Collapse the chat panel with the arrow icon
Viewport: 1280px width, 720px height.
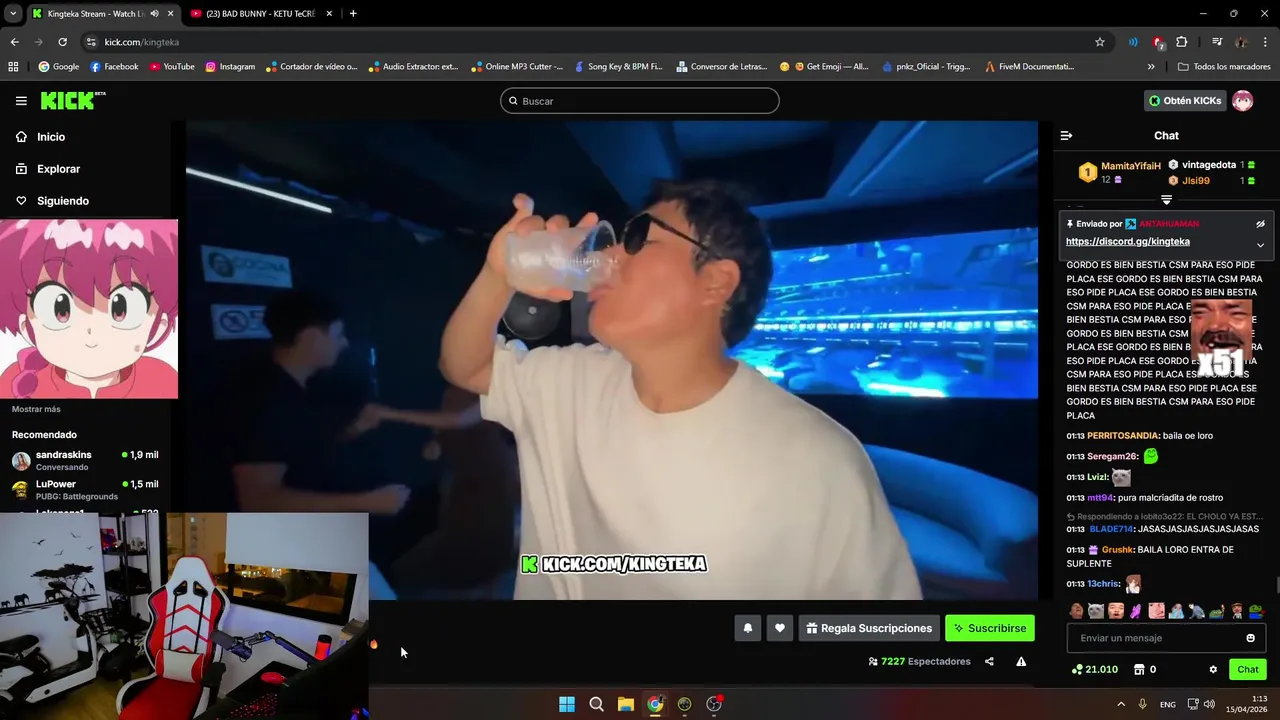[1066, 135]
